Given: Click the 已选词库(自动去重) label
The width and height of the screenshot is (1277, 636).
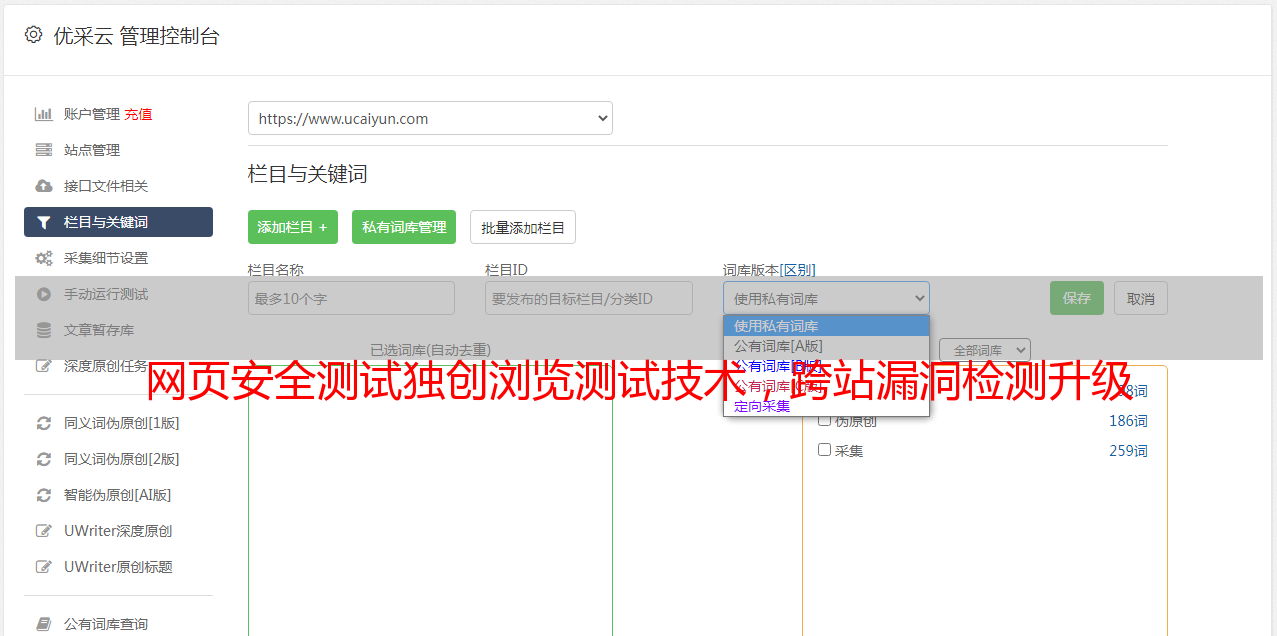Looking at the screenshot, I should (x=430, y=350).
